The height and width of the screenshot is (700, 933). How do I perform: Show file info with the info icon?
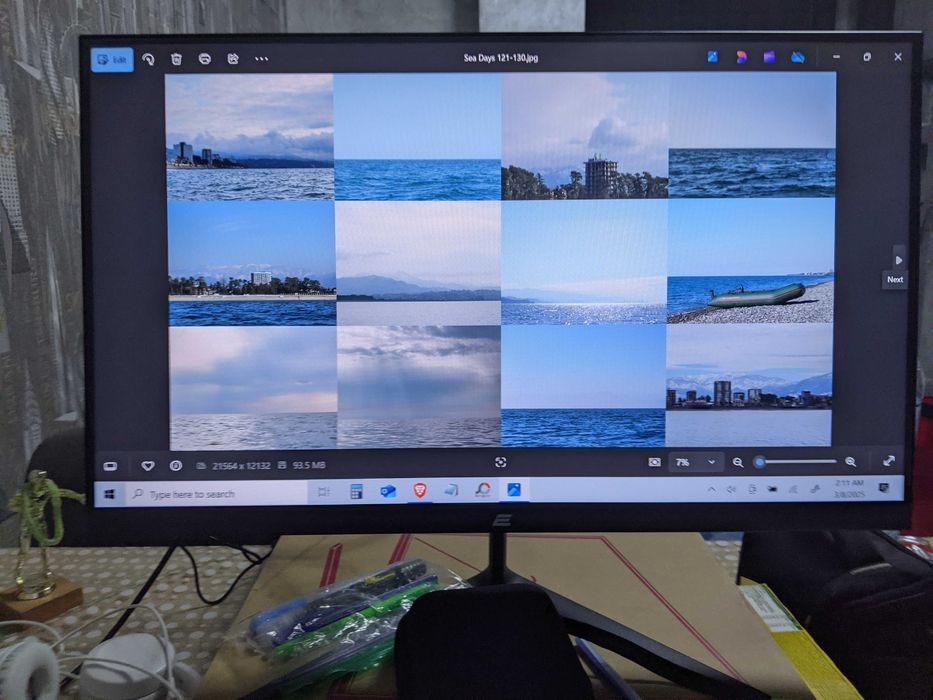[176, 465]
